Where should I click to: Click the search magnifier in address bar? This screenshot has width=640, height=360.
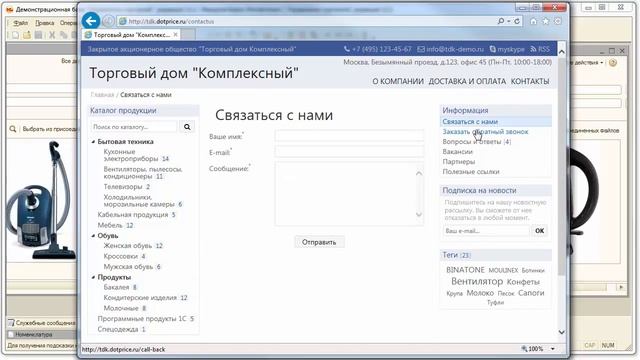tap(501, 21)
